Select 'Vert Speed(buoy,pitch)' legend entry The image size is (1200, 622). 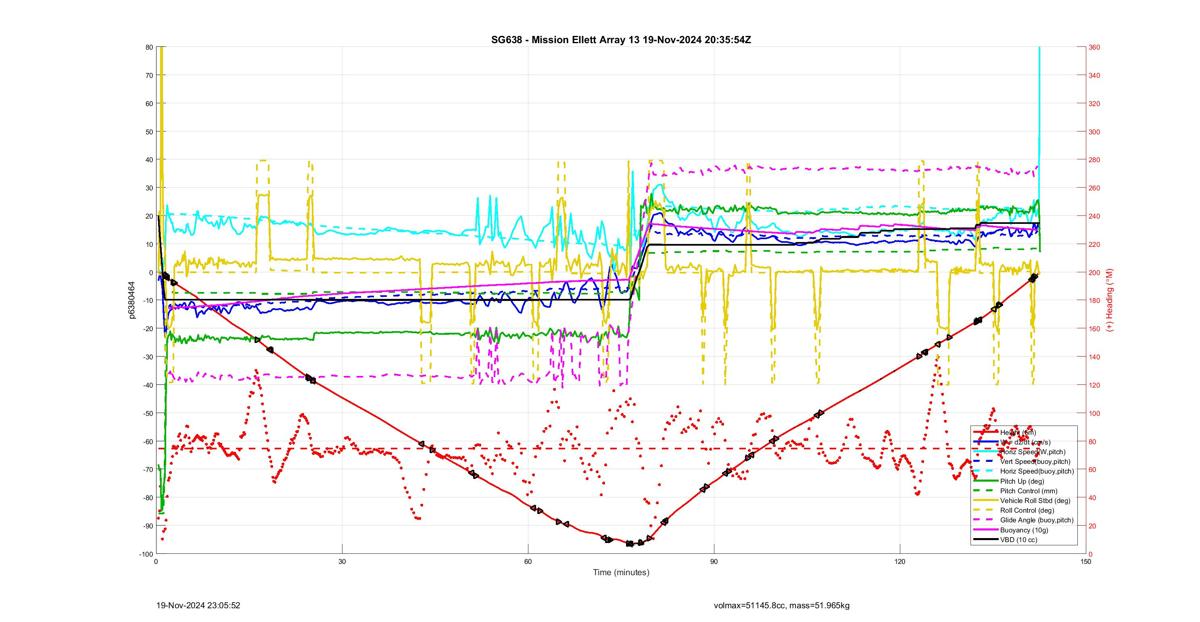coord(1036,461)
